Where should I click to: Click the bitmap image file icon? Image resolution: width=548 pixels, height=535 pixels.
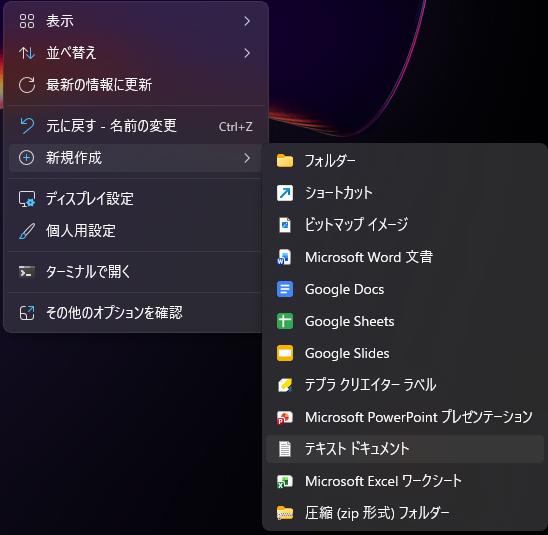[x=285, y=225]
